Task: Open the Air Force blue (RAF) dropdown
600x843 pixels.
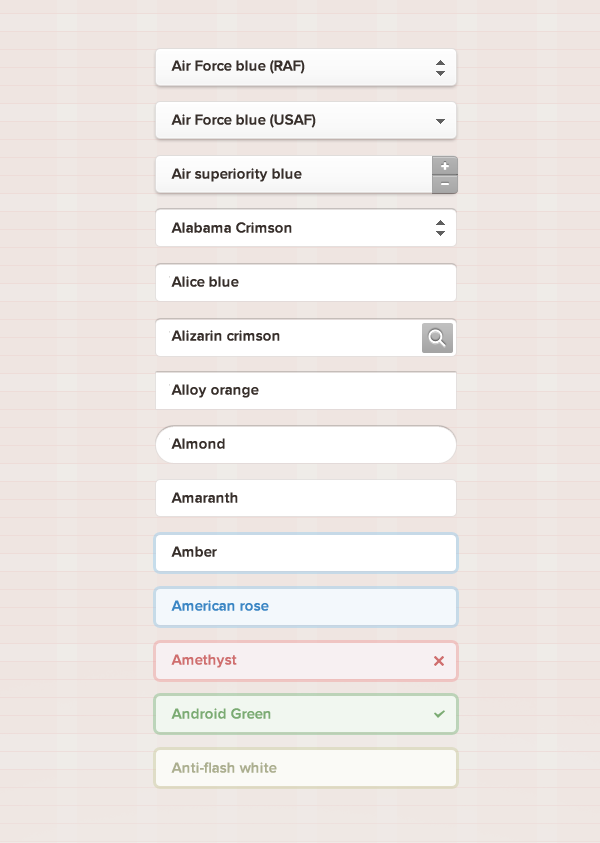Action: pos(290,67)
